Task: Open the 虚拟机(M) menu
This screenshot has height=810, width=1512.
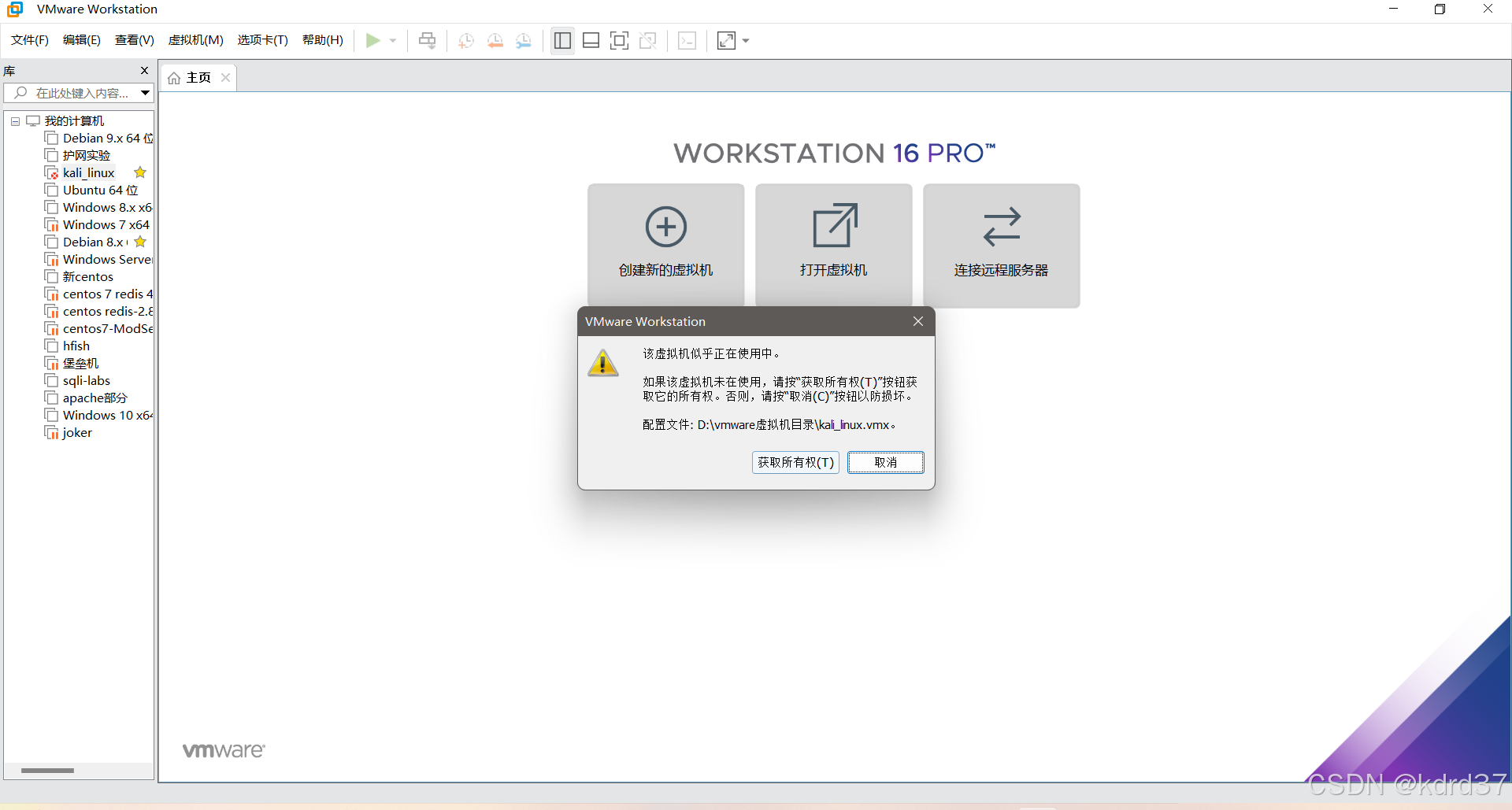Action: pyautogui.click(x=196, y=40)
